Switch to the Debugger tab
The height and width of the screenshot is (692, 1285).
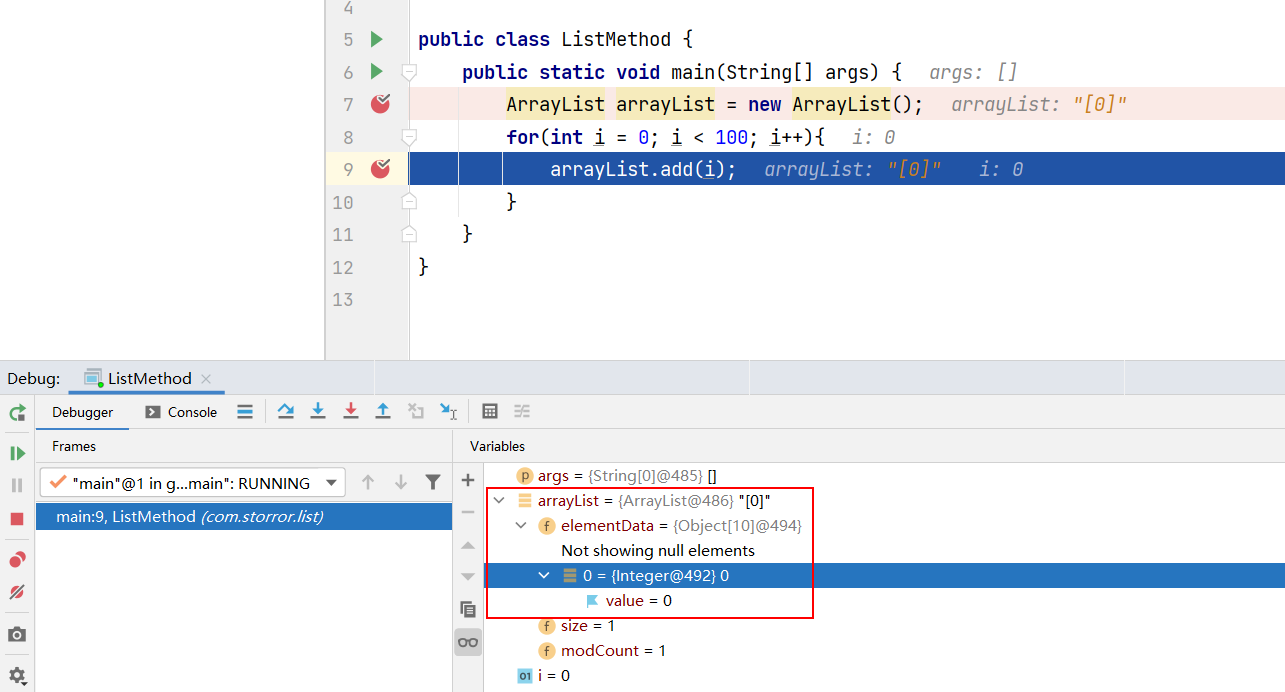[x=83, y=412]
